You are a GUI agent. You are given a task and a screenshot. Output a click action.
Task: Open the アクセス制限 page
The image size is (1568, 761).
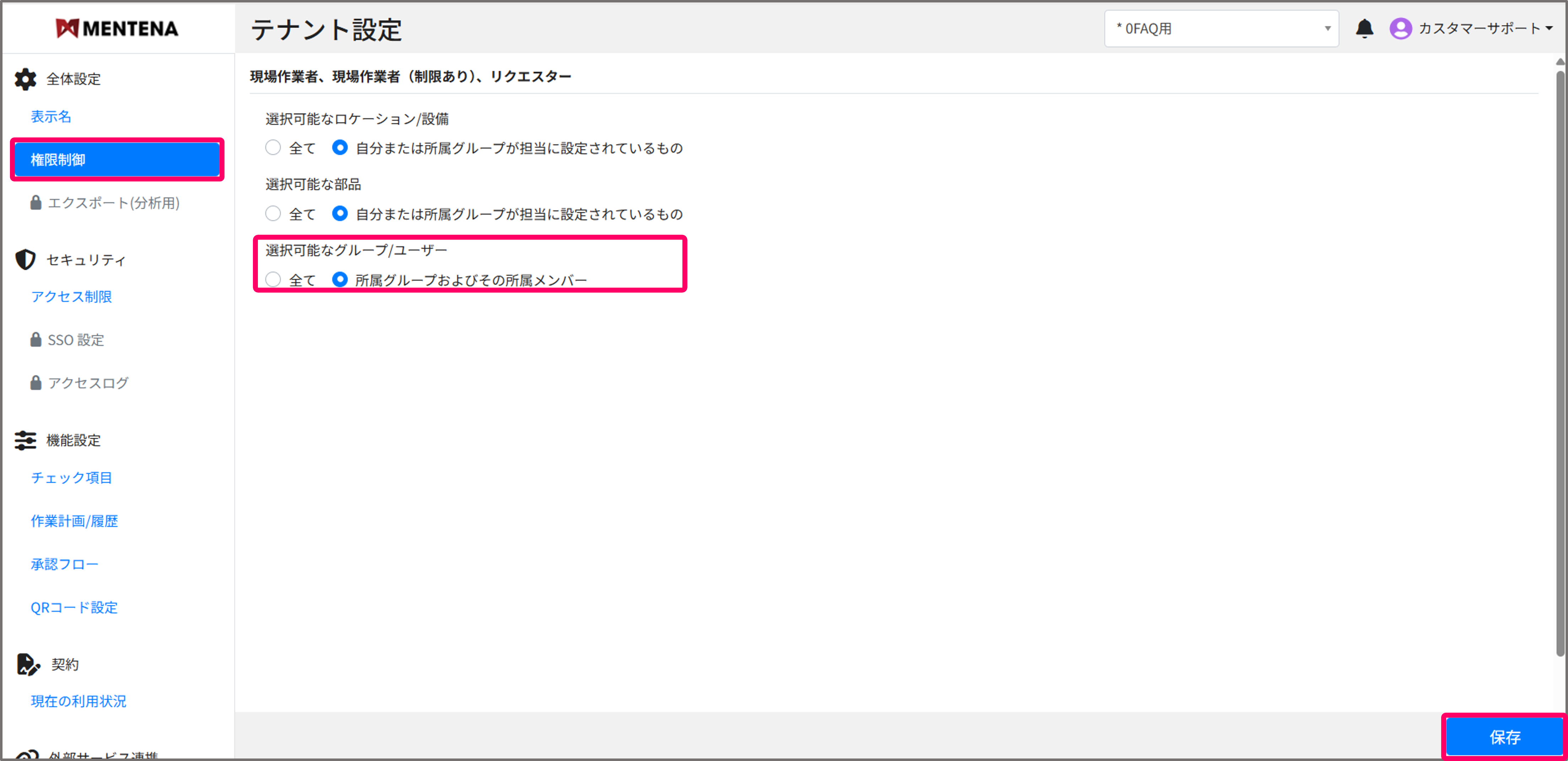[x=71, y=297]
